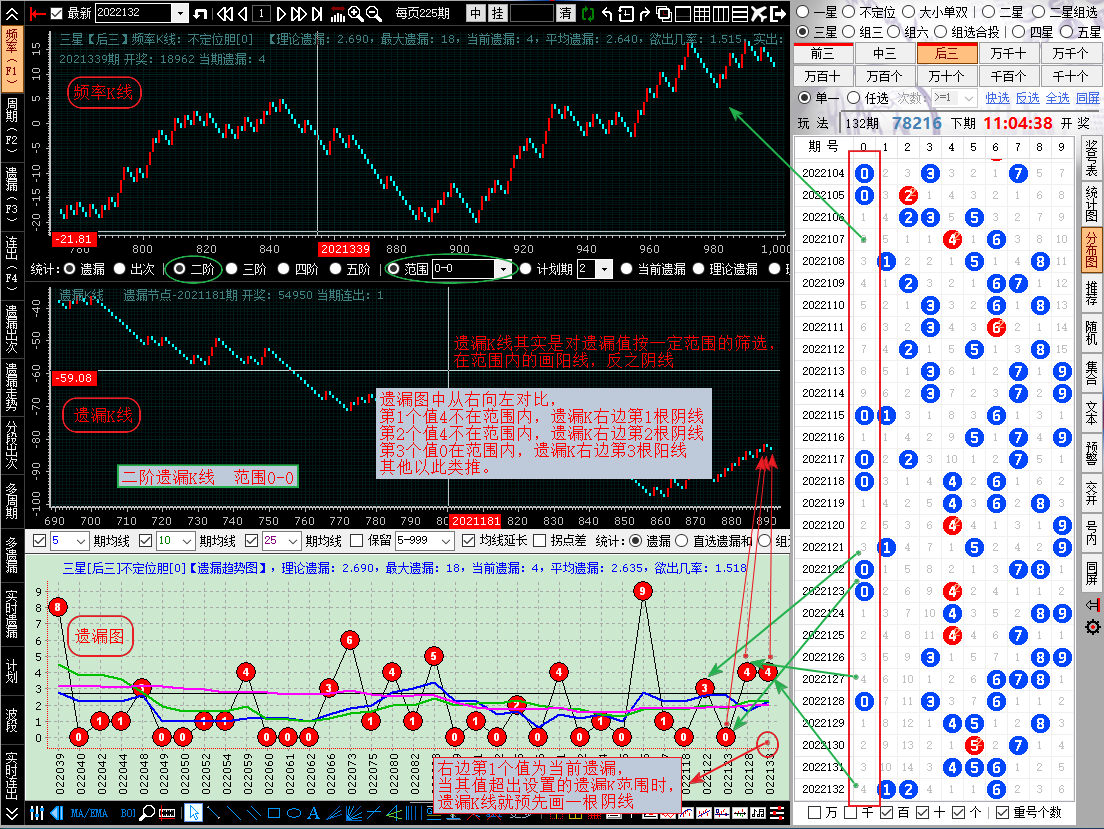
Task: Select the 中三 tab button
Action: tap(884, 54)
